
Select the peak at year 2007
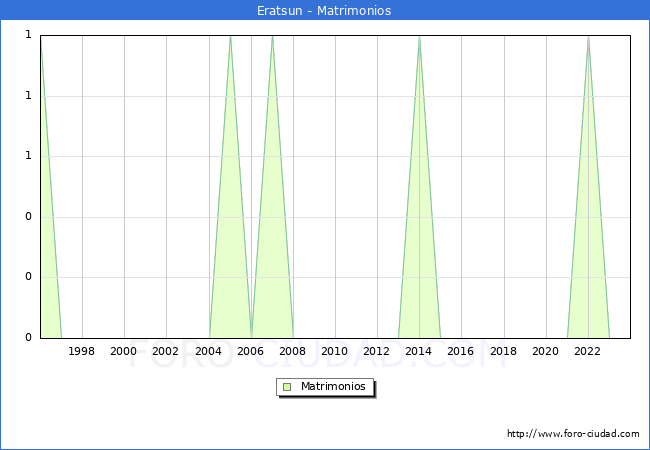point(272,38)
